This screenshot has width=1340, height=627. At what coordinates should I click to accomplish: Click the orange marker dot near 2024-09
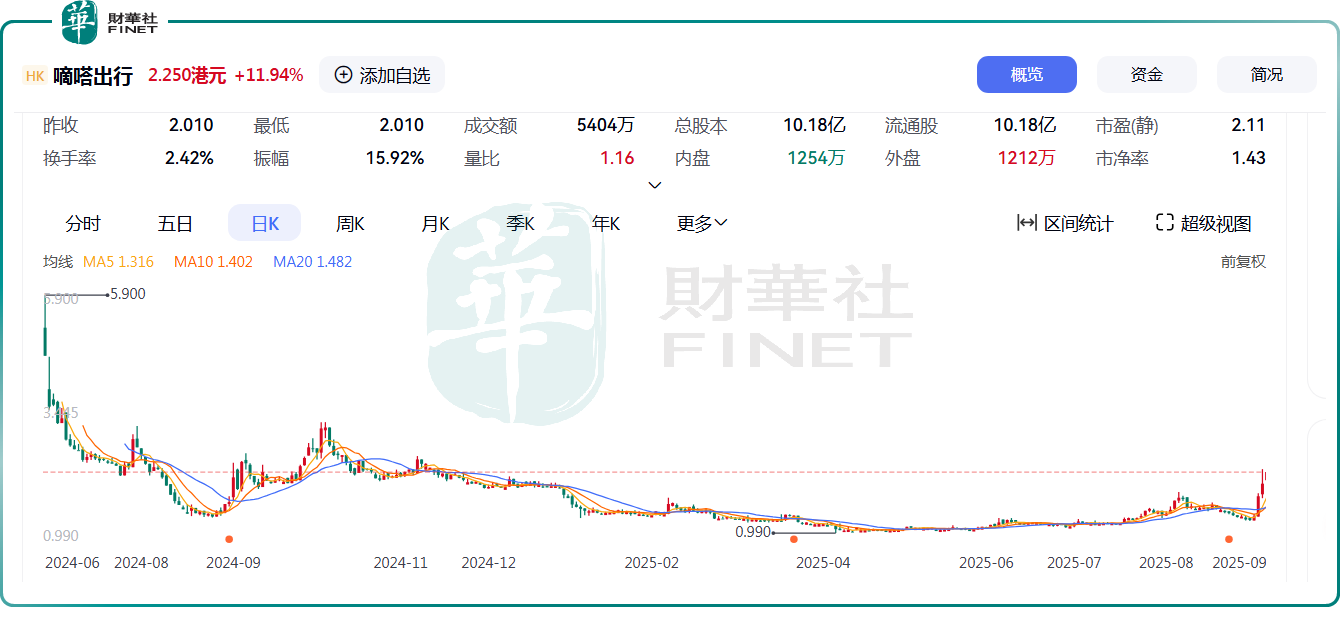pyautogui.click(x=229, y=539)
